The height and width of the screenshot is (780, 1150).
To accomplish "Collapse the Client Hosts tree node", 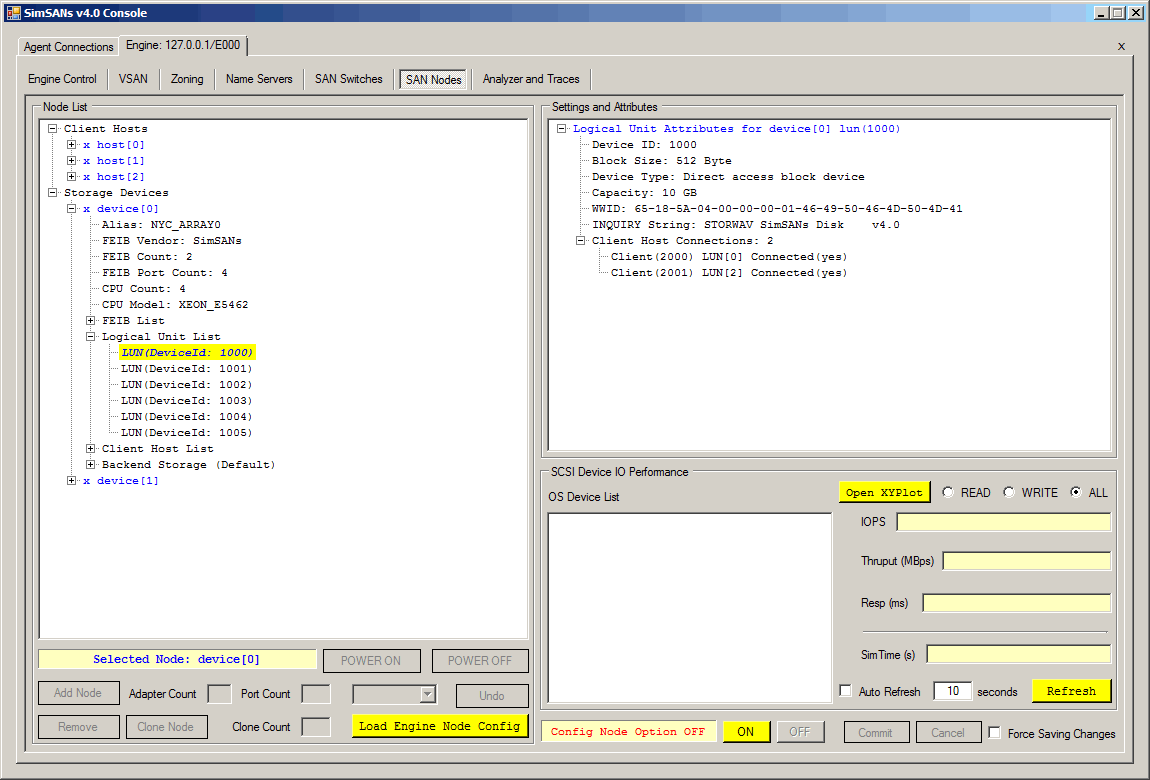I will [x=52, y=129].
